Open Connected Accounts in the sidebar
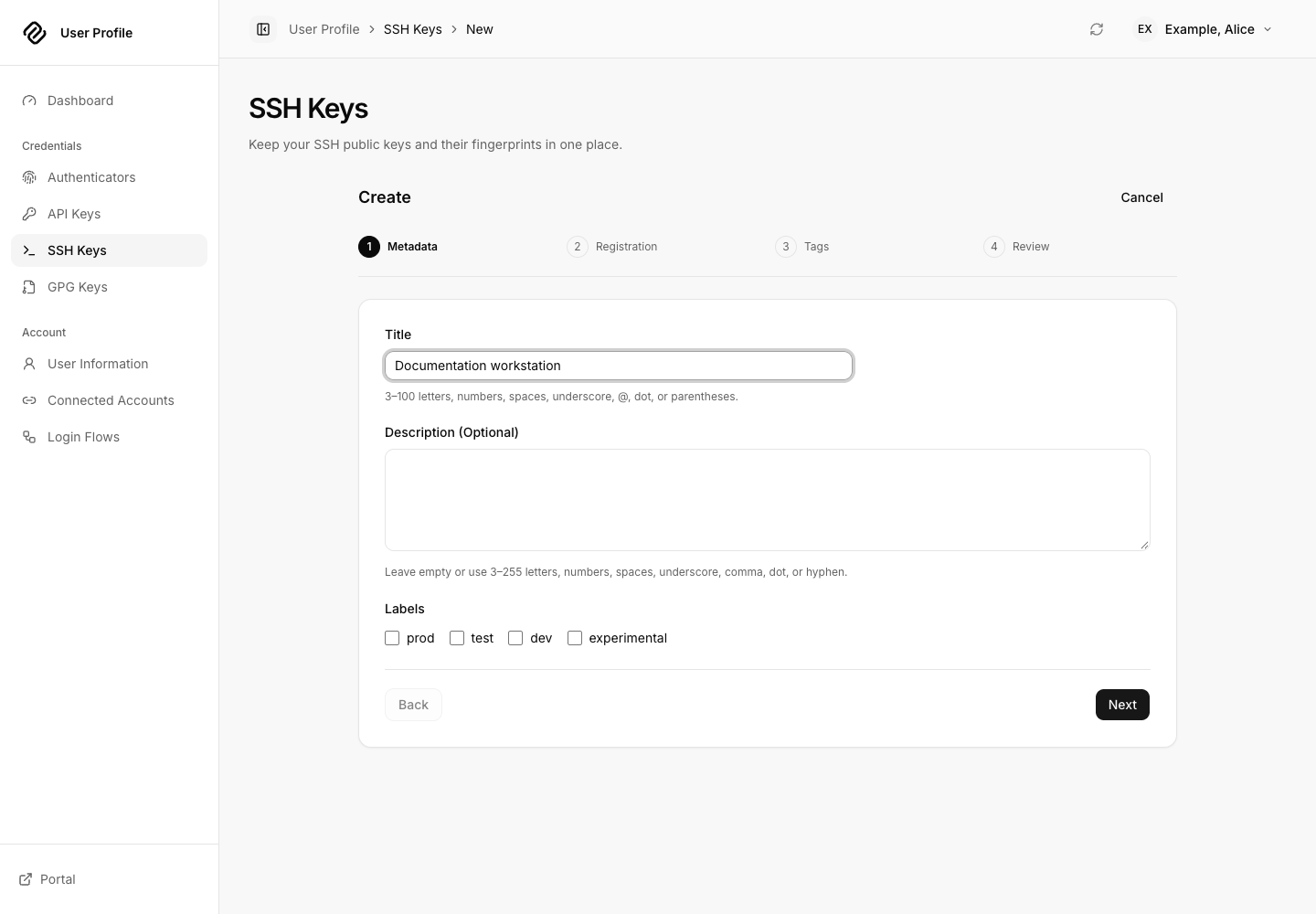 pos(109,400)
